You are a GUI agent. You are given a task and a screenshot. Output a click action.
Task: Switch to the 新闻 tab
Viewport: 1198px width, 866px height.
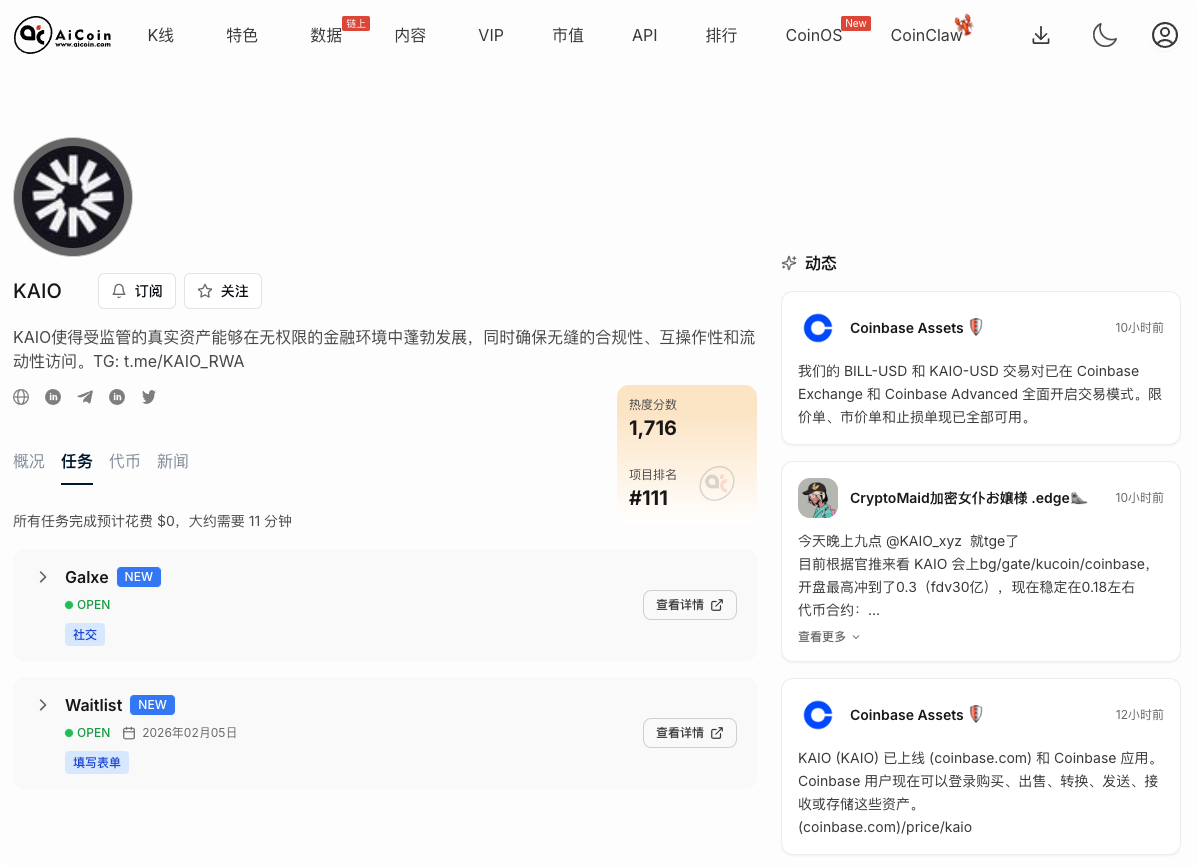pos(173,461)
